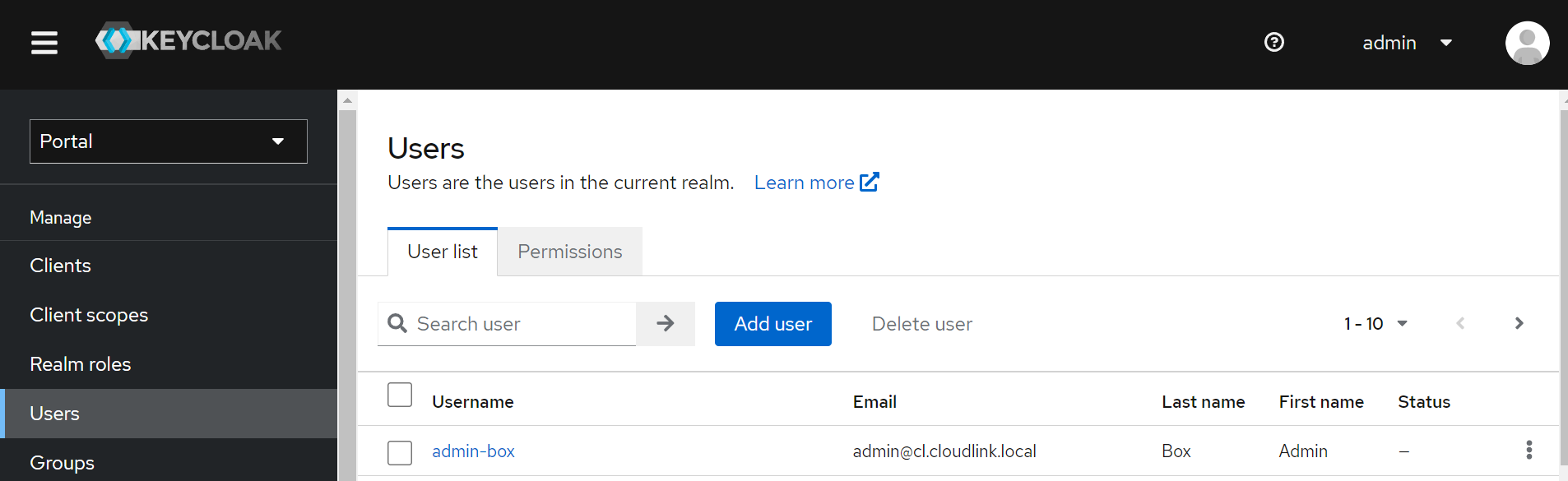Toggle the hamburger navigation menu

pyautogui.click(x=44, y=43)
